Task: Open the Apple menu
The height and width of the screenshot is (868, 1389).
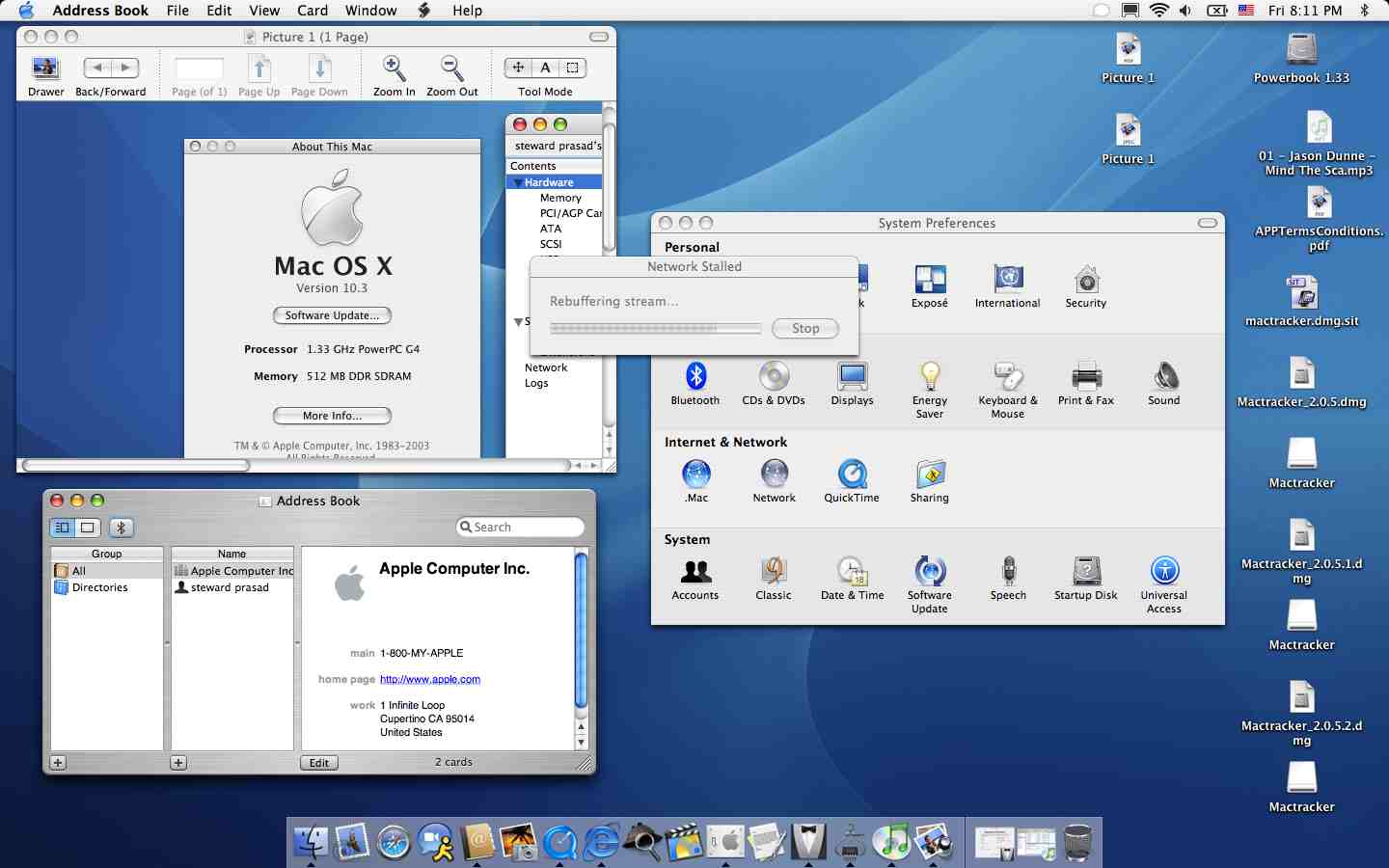Action: click(26, 11)
